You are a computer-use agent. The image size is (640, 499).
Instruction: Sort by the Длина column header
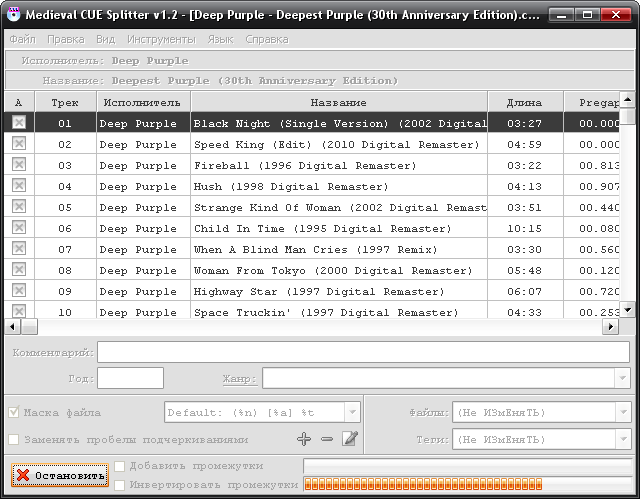[525, 102]
